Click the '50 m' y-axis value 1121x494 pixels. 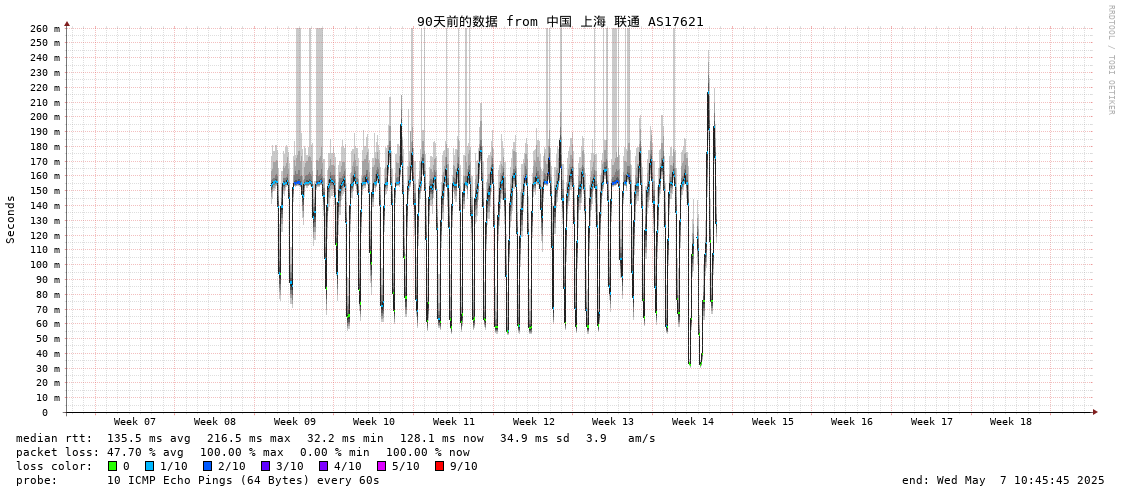click(49, 339)
